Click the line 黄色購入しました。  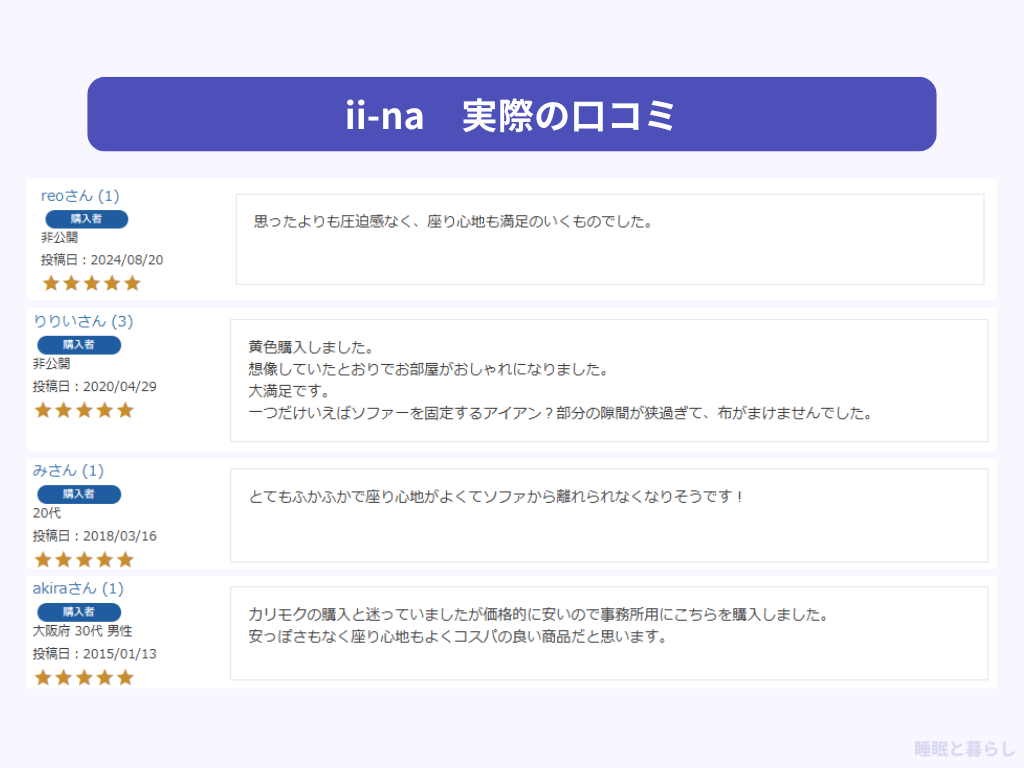coord(311,347)
